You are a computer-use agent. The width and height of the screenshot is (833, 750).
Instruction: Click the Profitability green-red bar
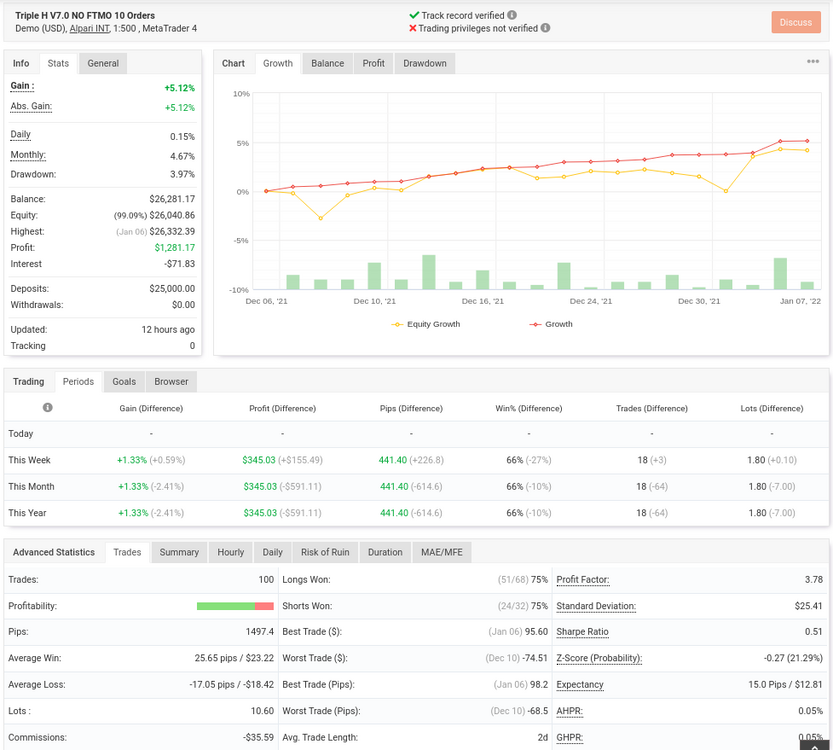(x=235, y=606)
